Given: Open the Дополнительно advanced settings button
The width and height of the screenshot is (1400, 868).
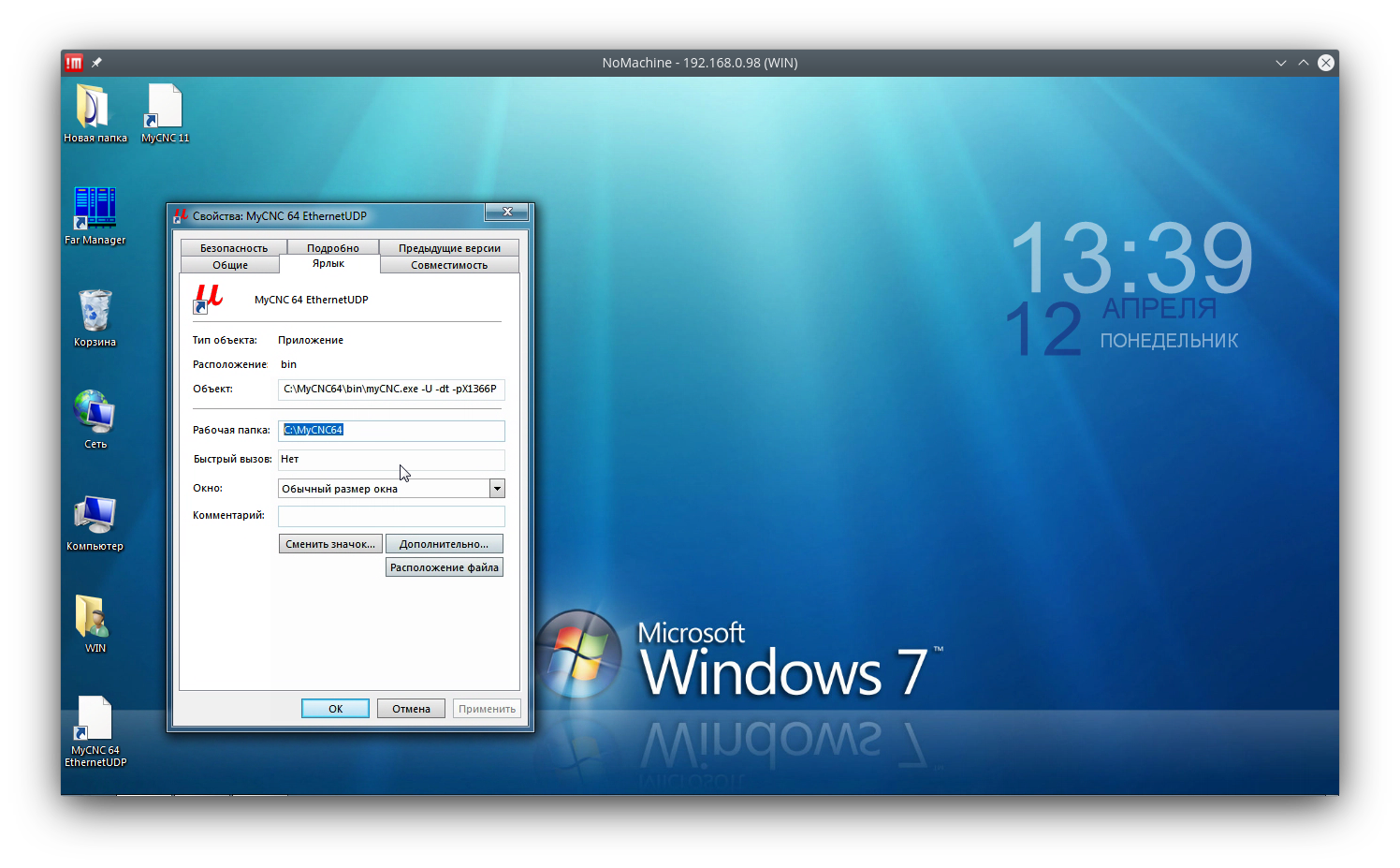Looking at the screenshot, I should tap(444, 544).
